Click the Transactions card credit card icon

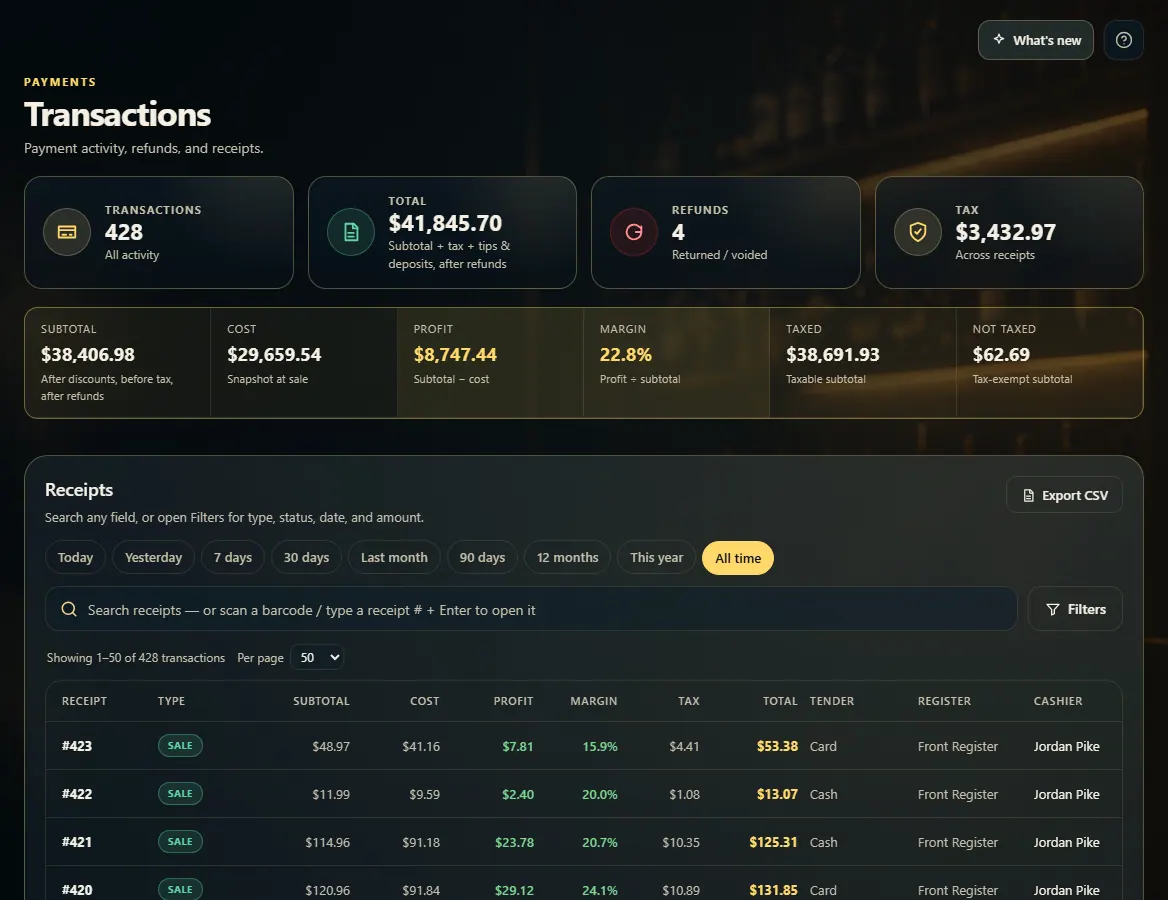coord(67,232)
